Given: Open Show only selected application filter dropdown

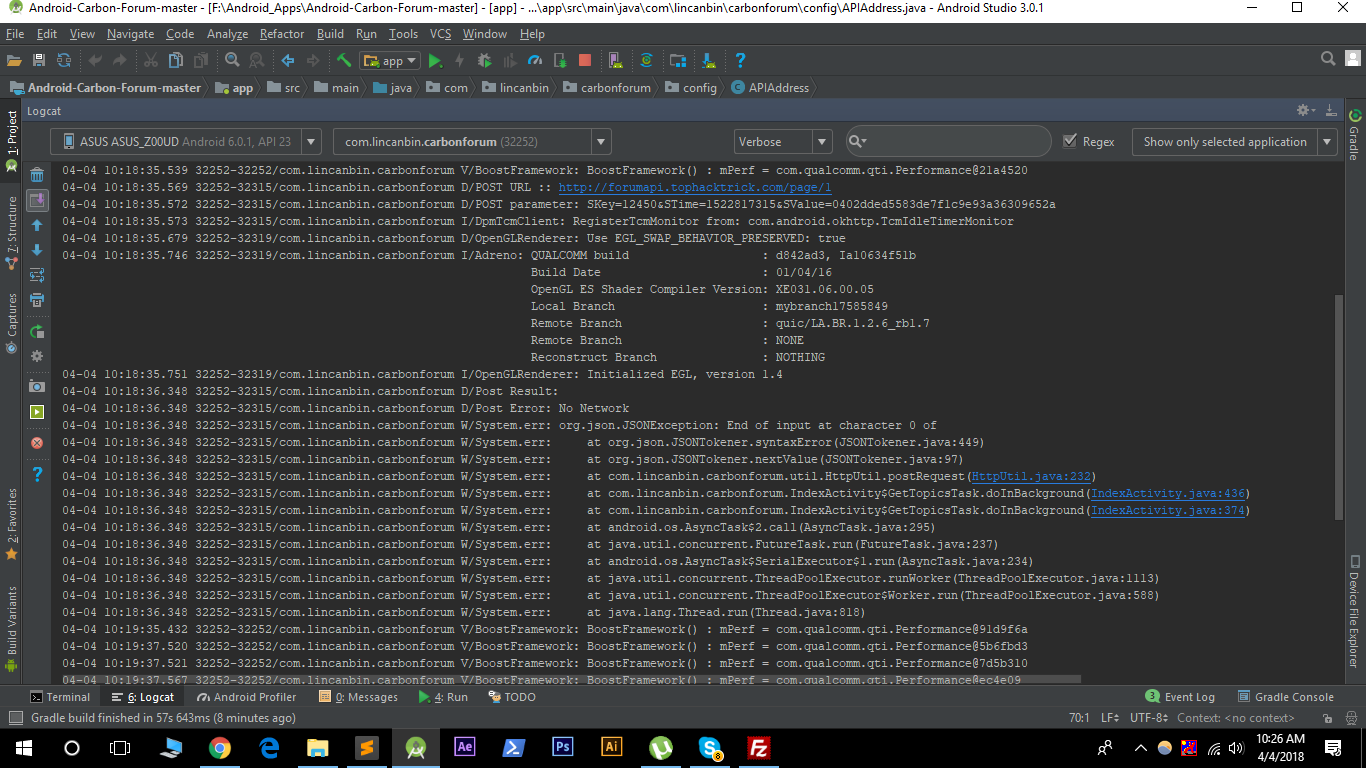Looking at the screenshot, I should click(x=1235, y=142).
